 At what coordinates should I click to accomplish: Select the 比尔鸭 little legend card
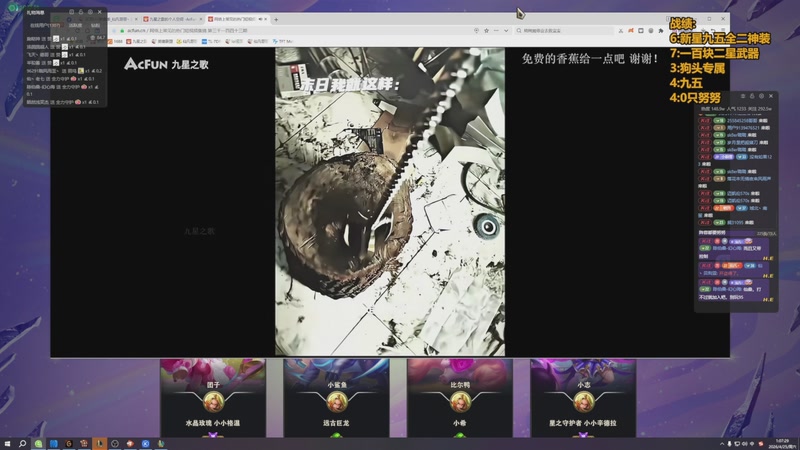(x=460, y=397)
